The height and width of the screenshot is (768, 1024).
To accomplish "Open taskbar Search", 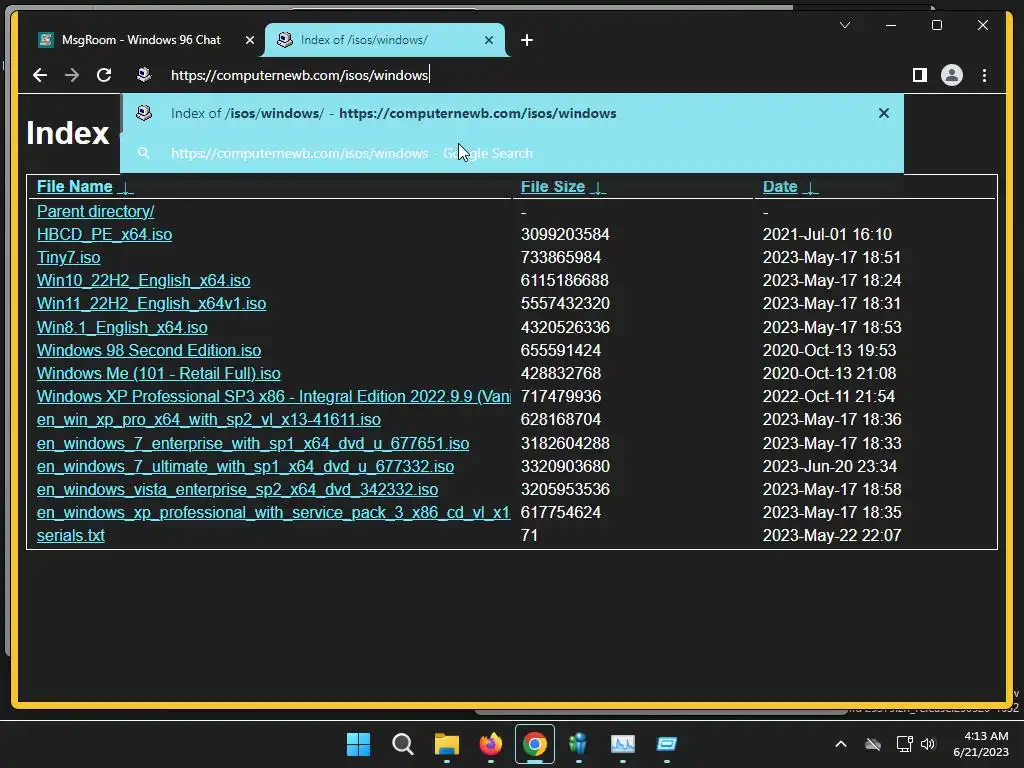I will (402, 744).
